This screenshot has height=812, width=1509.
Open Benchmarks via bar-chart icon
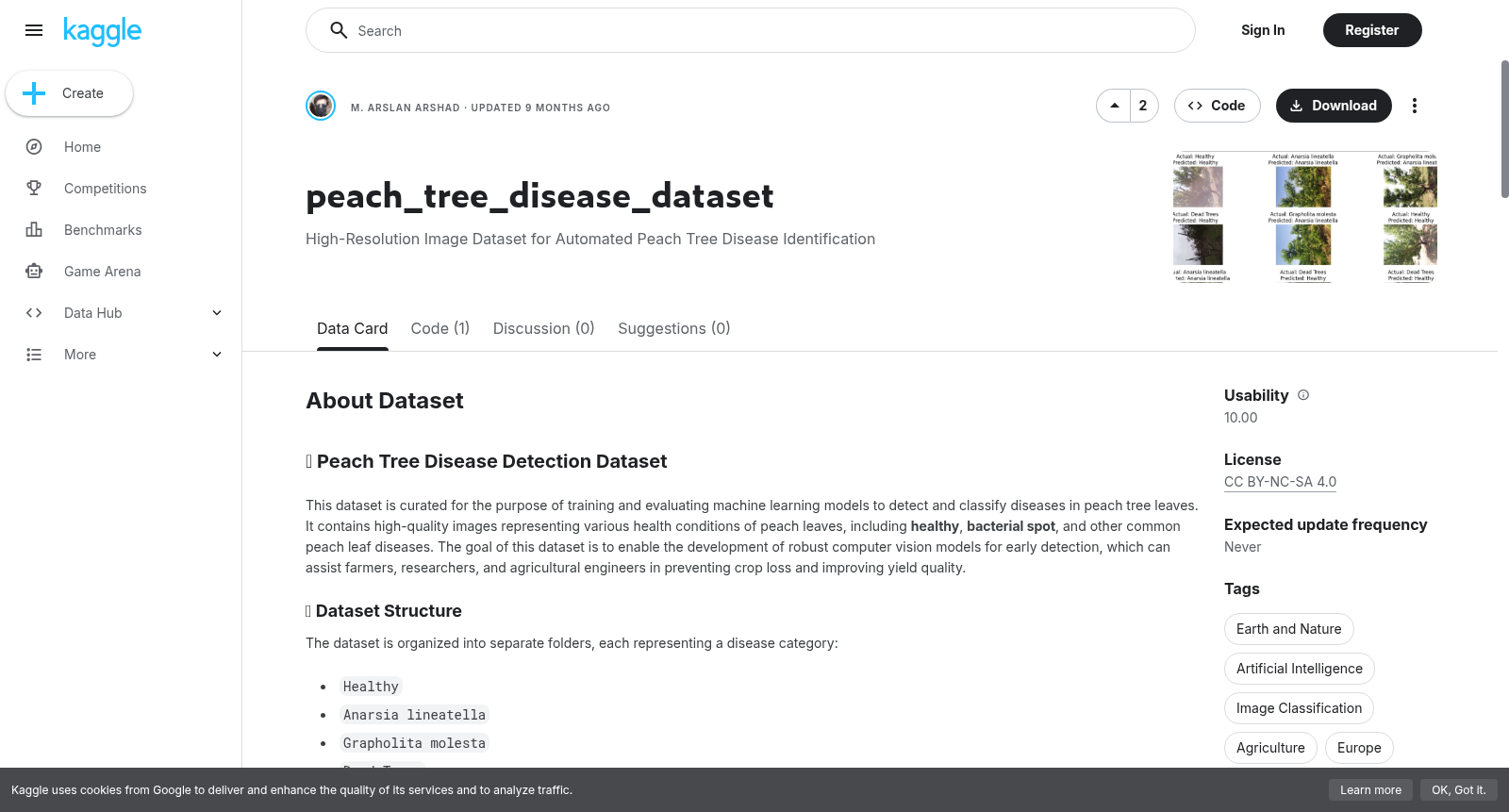tap(34, 230)
